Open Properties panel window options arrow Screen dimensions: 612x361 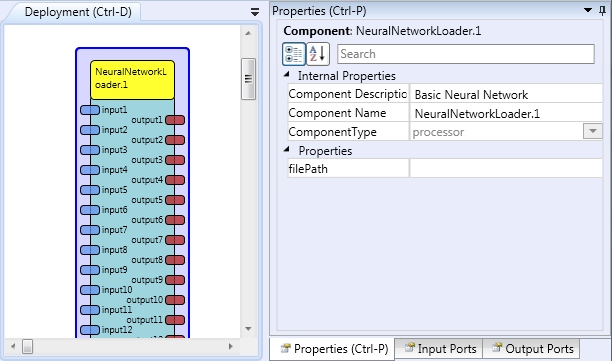(588, 10)
